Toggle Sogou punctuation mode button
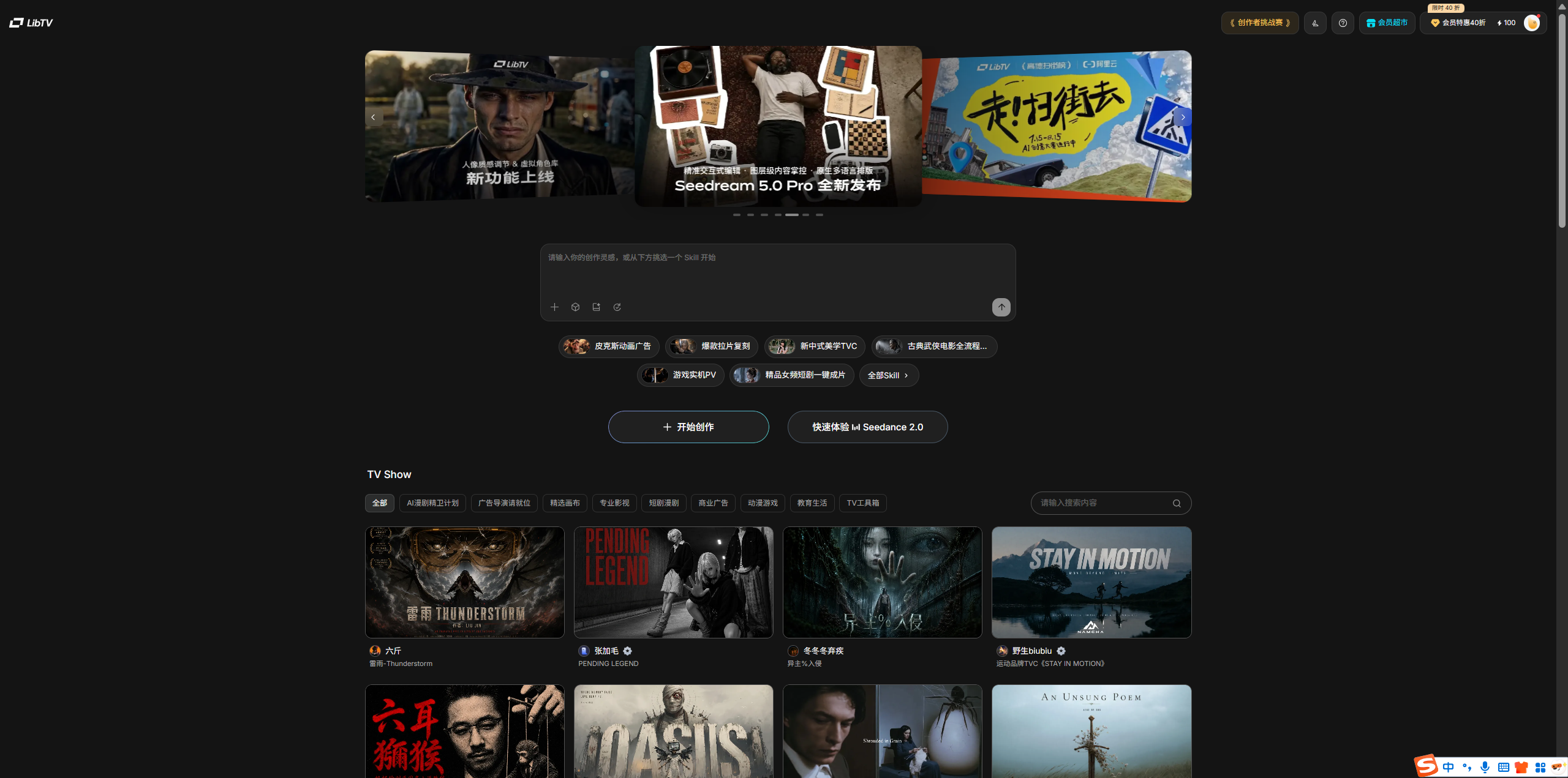This screenshot has width=1568, height=778. 1466,767
